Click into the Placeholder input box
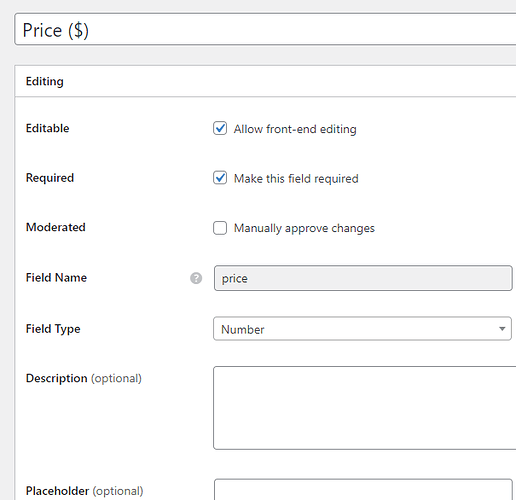 tap(363, 489)
